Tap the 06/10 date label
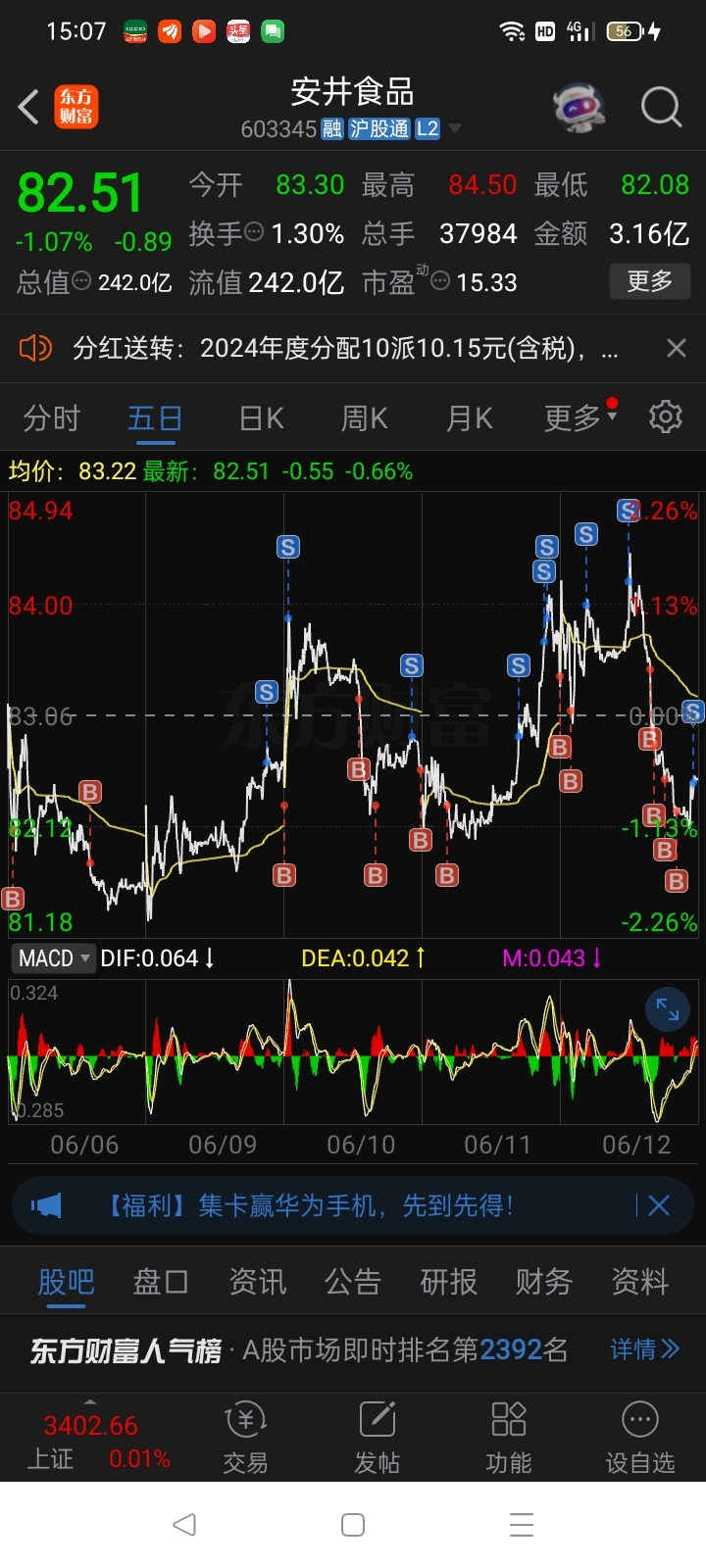Image resolution: width=706 pixels, height=1568 pixels. (x=360, y=1145)
